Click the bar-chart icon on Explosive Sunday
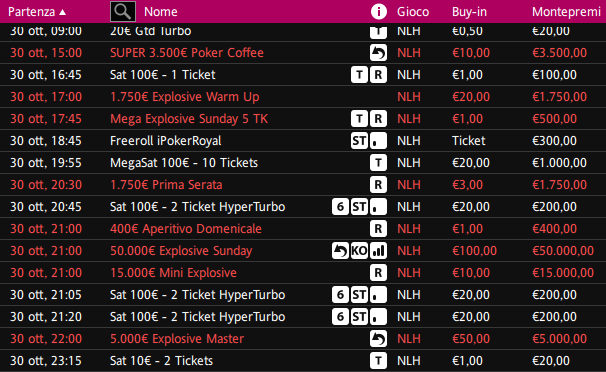 [x=378, y=251]
